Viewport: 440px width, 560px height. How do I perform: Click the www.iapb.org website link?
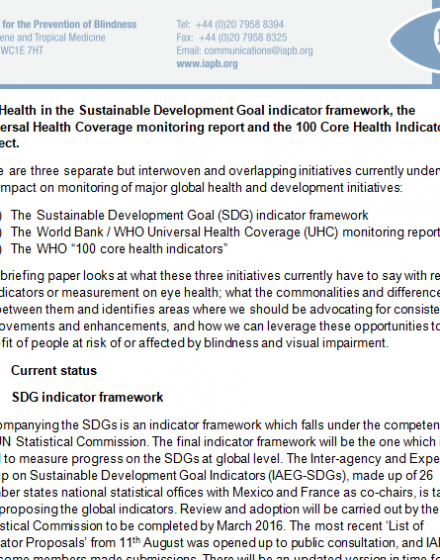pos(207,64)
